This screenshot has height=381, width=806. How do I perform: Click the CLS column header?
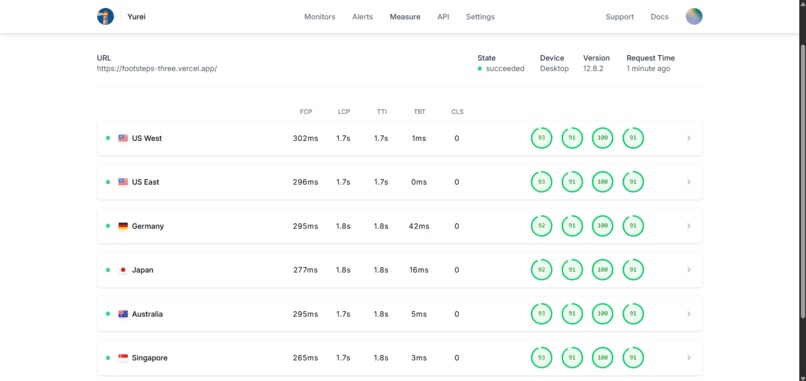[457, 112]
